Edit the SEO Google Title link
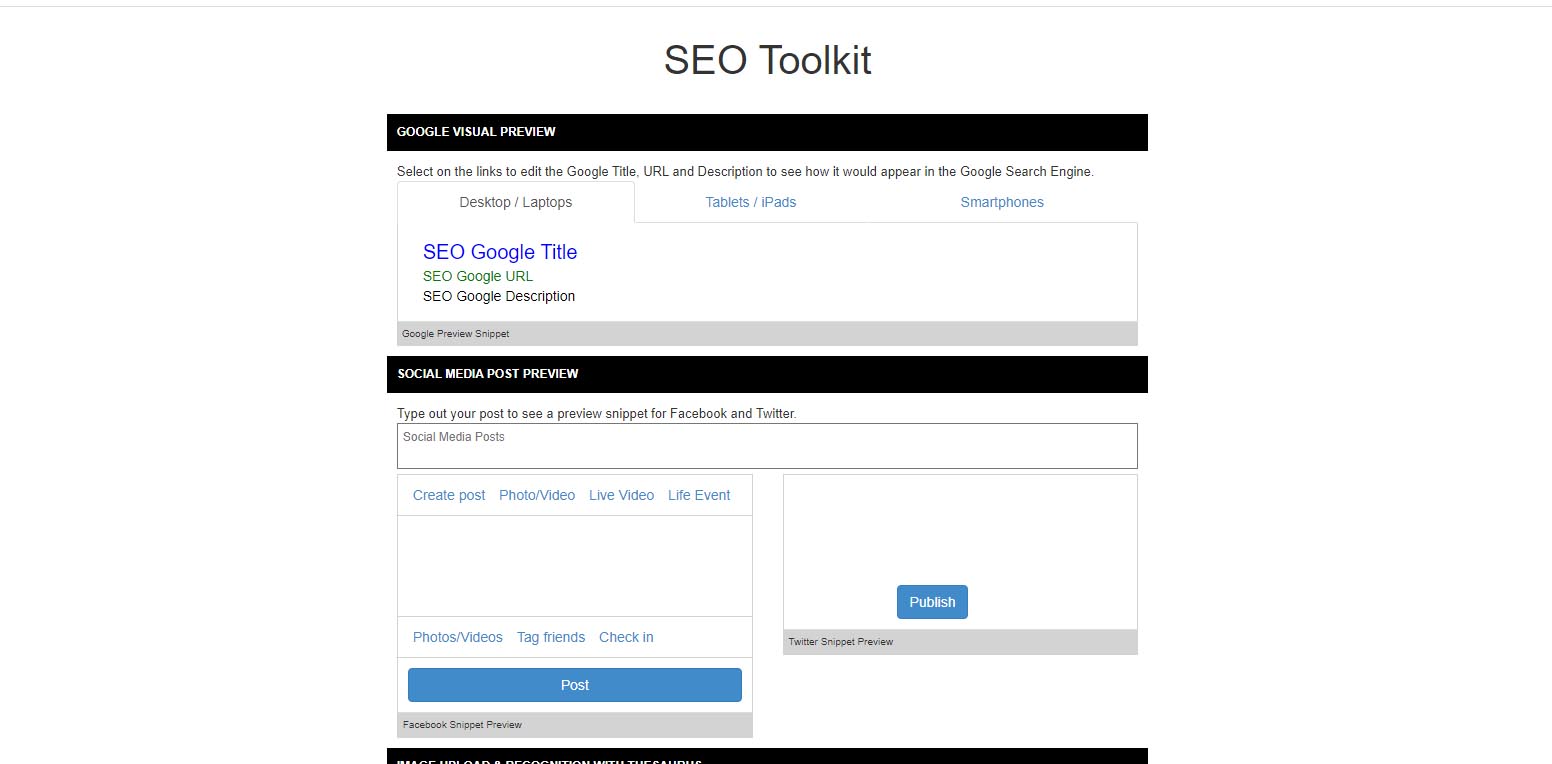Screen dimensions: 1552x764 pyautogui.click(x=499, y=252)
